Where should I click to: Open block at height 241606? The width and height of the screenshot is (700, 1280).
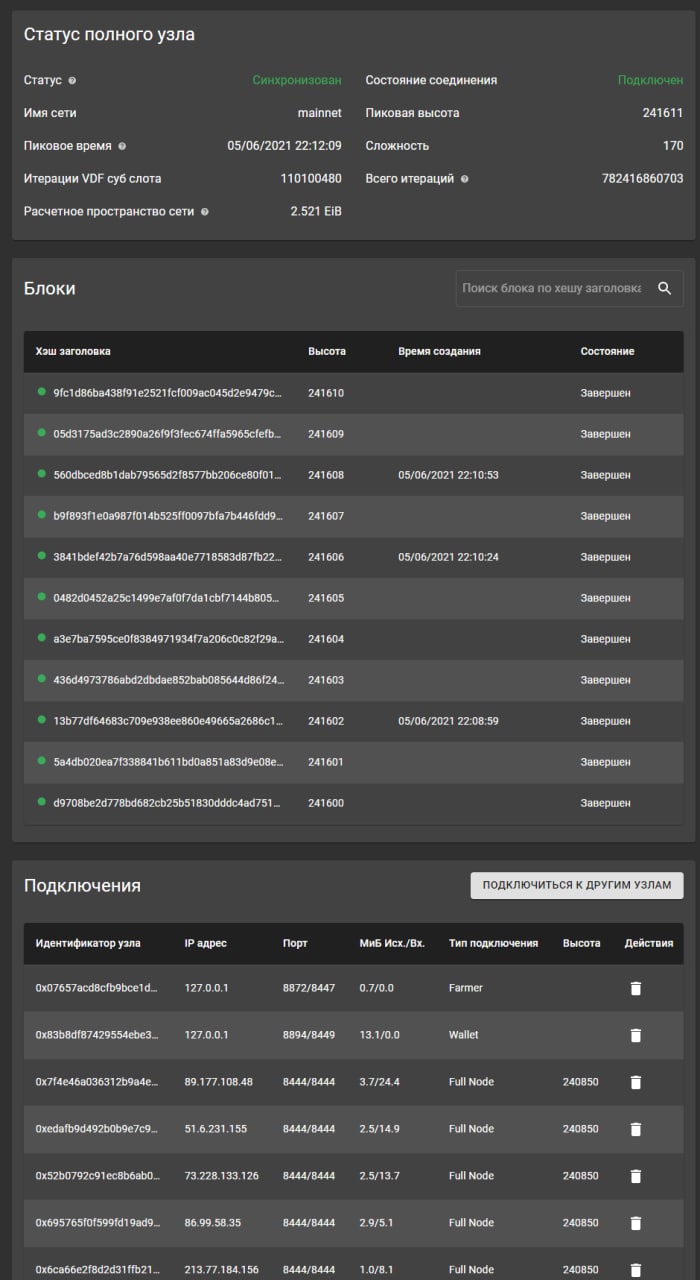354,557
